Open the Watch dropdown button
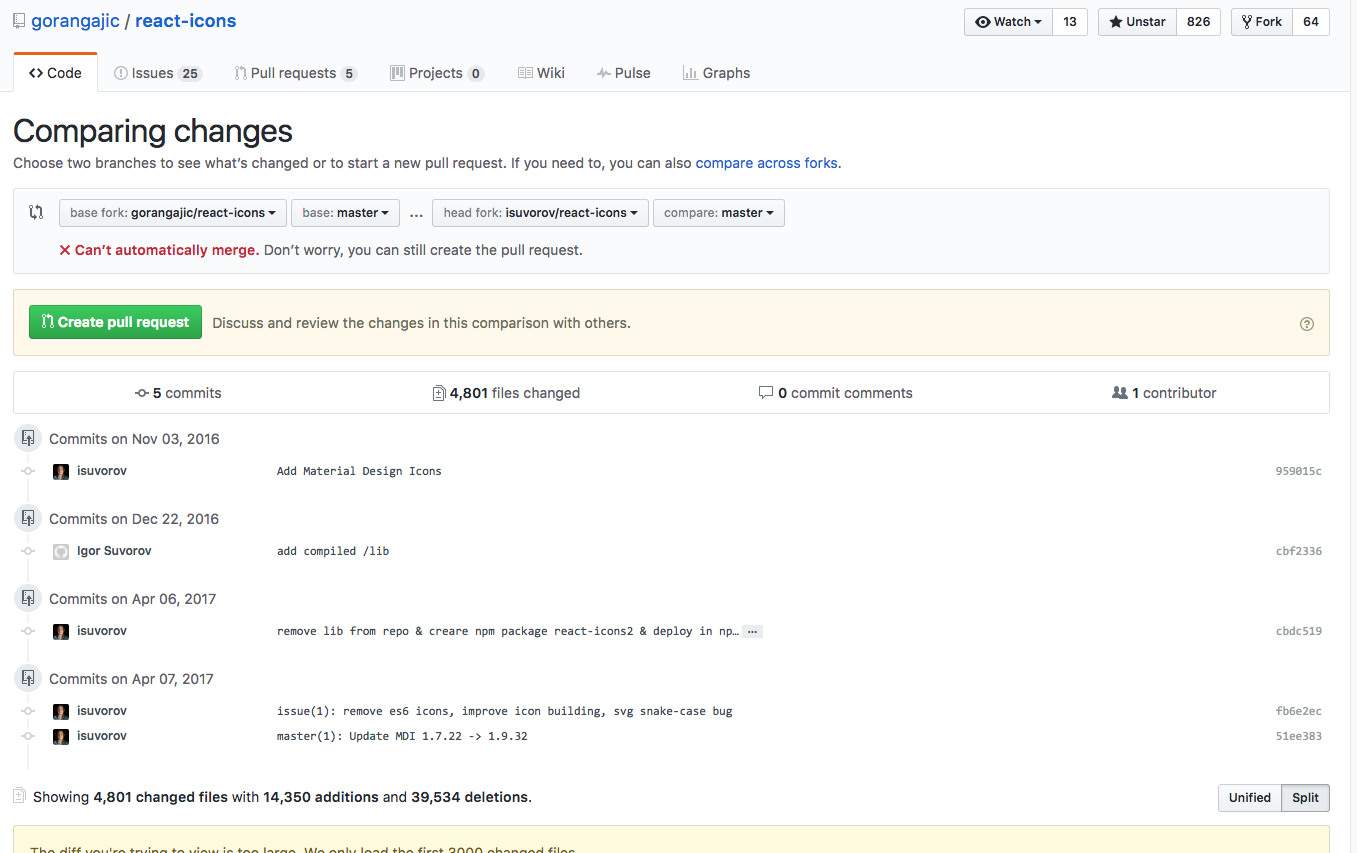Viewport: 1357px width, 853px height. [x=1008, y=22]
